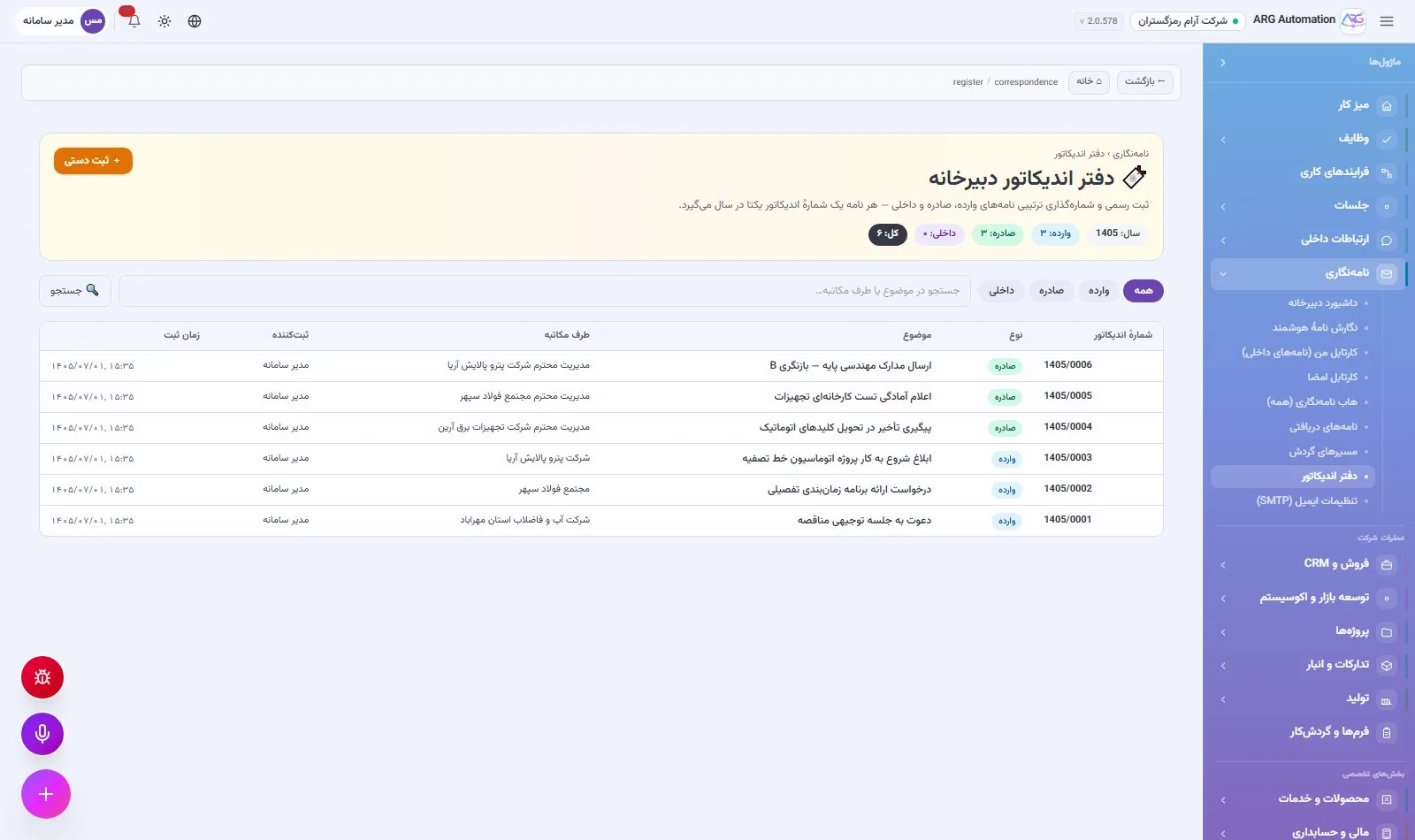
Task: Click the جستجو search button
Action: [x=75, y=291]
